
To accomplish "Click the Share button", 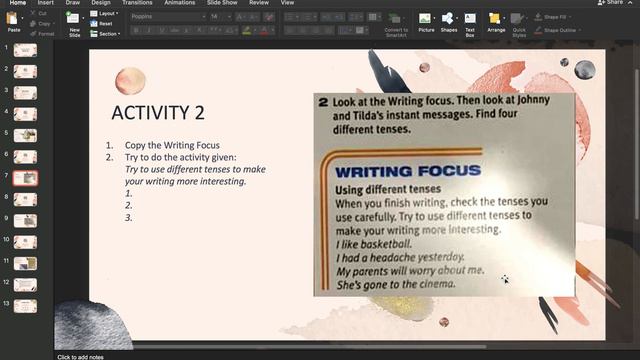I will 610,2.
